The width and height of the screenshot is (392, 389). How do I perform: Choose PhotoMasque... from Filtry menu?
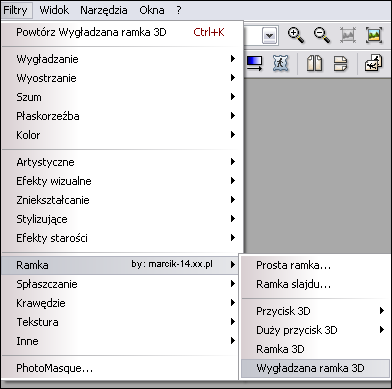120,368
